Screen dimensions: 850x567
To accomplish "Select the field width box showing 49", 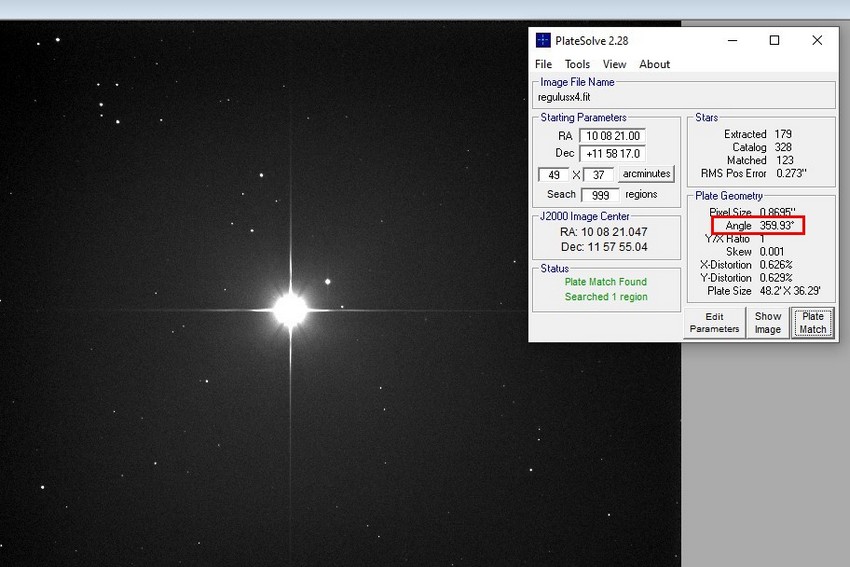I will click(x=553, y=175).
